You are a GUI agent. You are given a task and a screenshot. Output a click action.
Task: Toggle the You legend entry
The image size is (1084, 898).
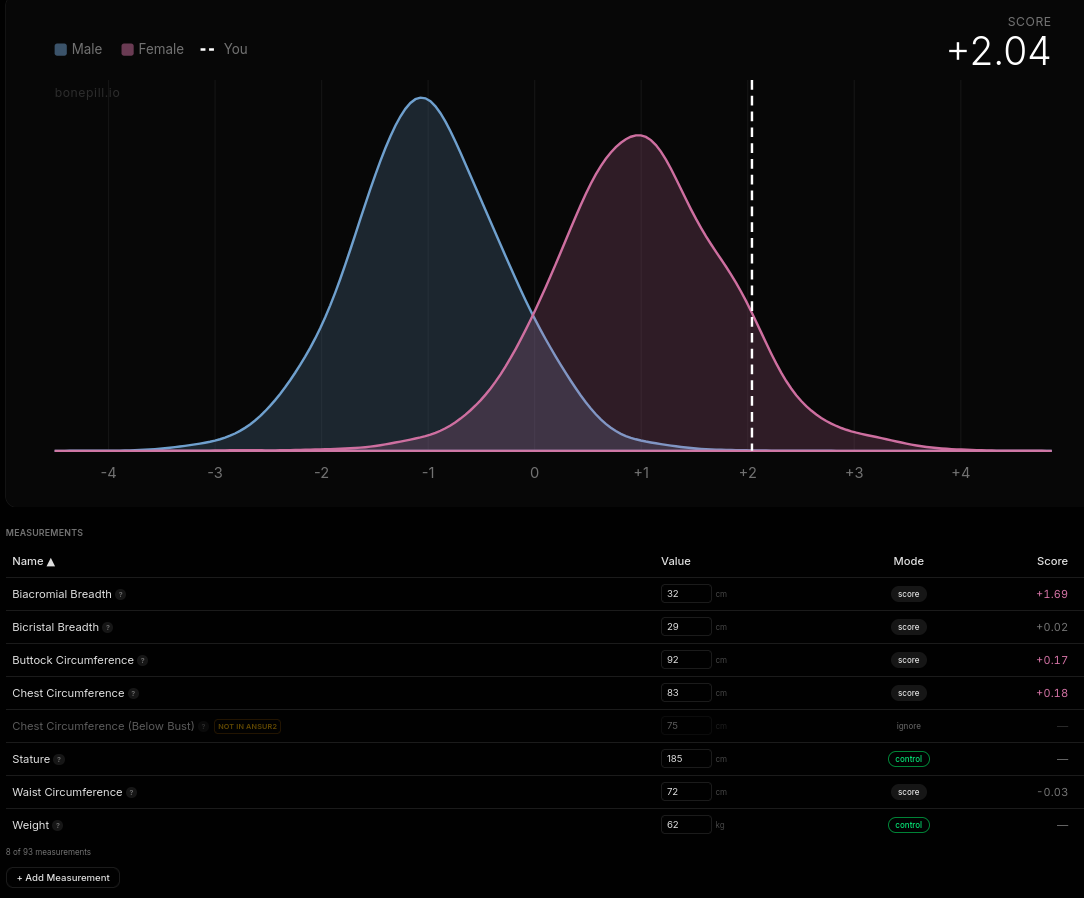coord(224,49)
